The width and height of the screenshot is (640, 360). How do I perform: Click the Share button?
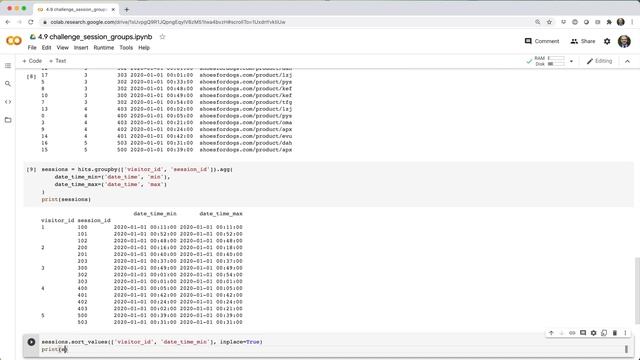[583, 41]
